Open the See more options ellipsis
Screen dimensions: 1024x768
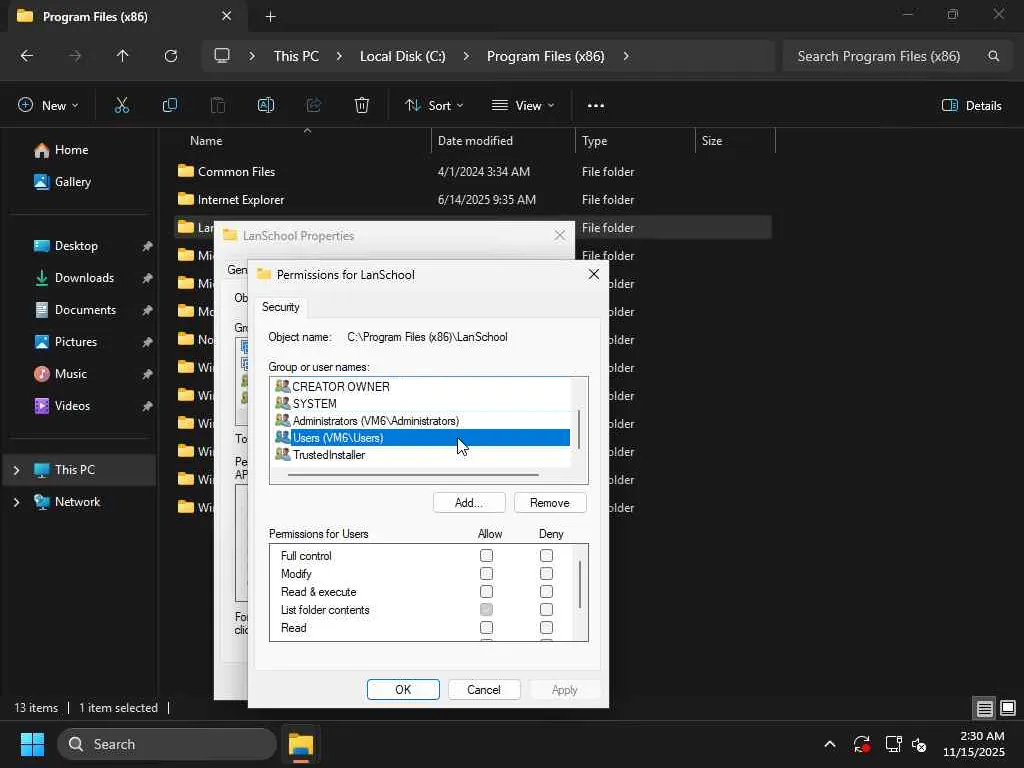[596, 105]
